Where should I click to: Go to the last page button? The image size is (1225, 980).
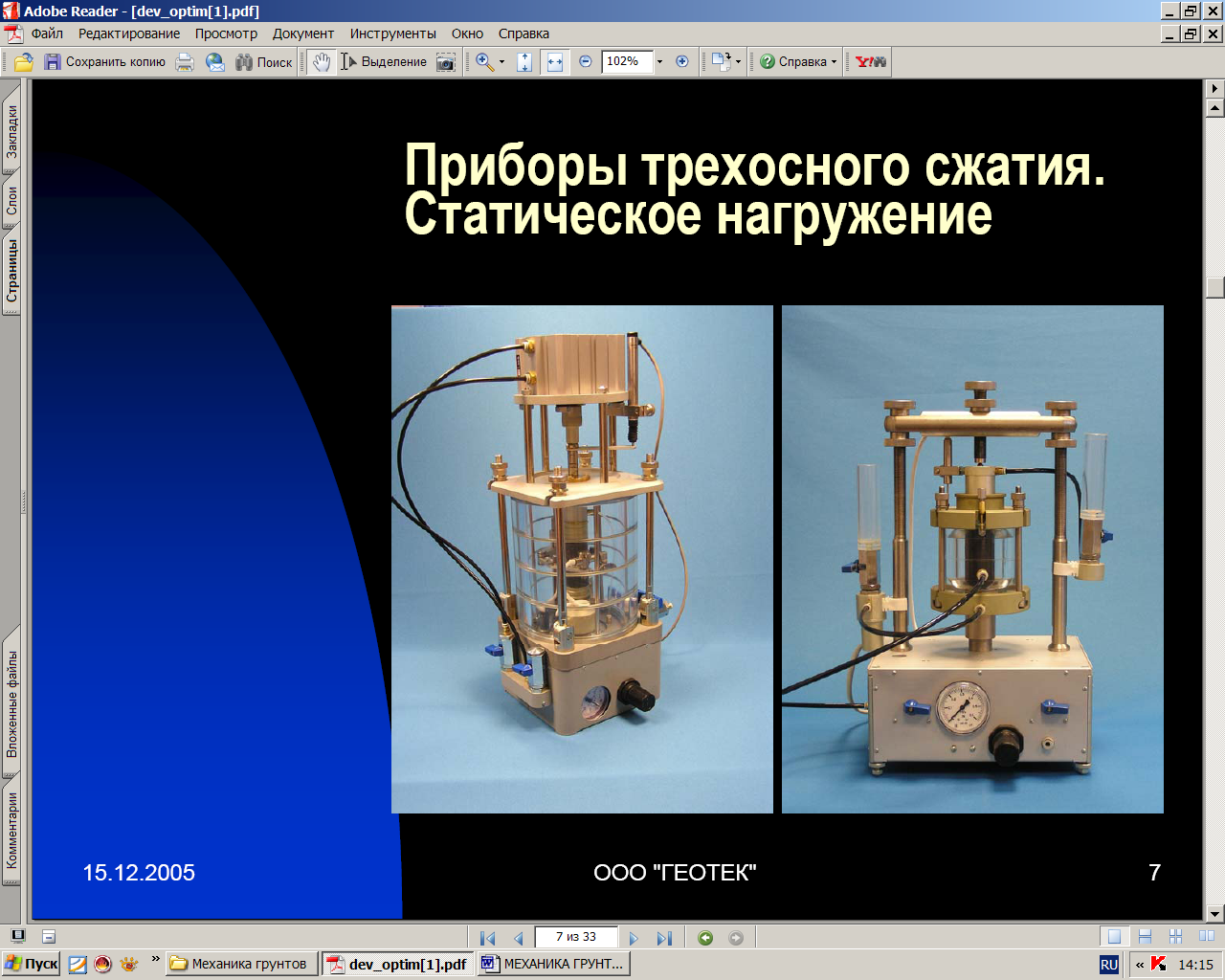(x=664, y=938)
